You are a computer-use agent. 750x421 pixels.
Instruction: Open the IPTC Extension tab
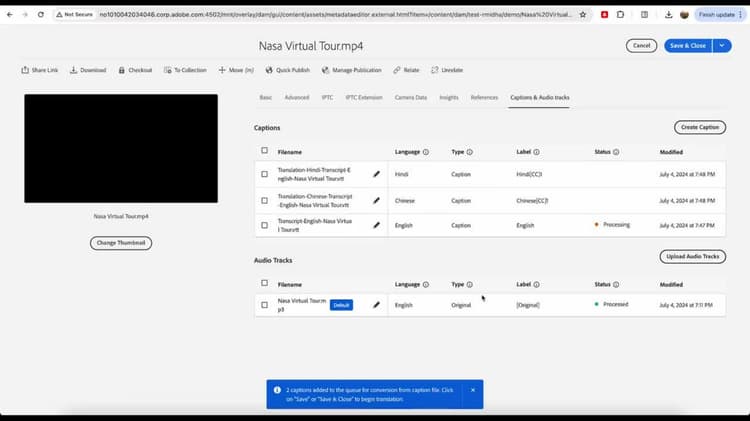[x=364, y=98]
